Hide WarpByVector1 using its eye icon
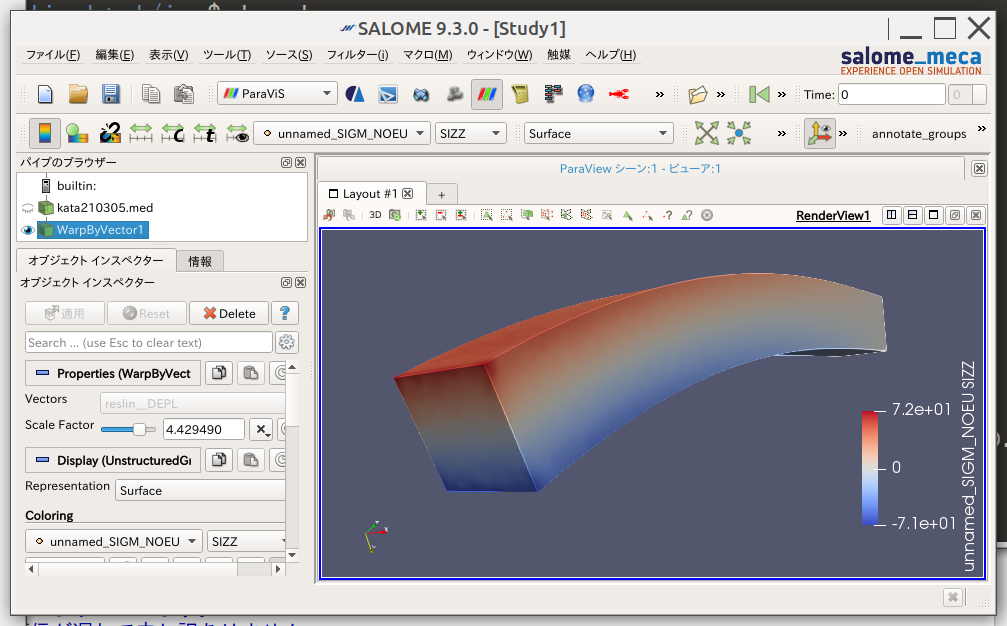The height and width of the screenshot is (626, 1007). pyautogui.click(x=27, y=230)
